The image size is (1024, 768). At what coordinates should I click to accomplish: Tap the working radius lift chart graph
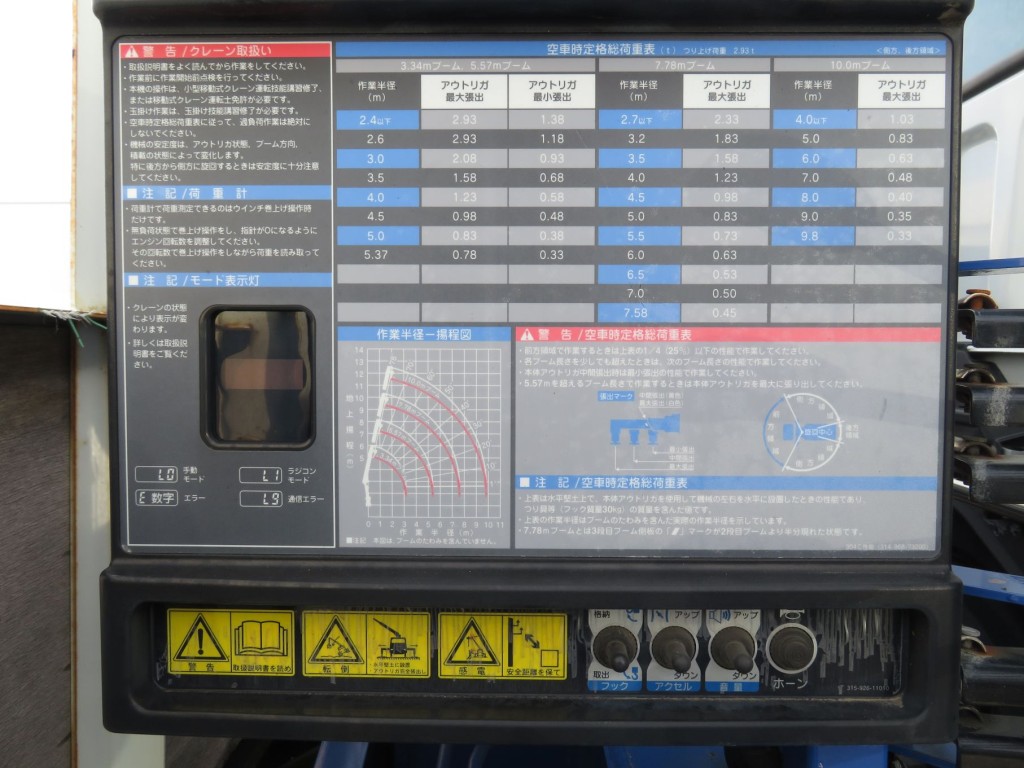[425, 437]
